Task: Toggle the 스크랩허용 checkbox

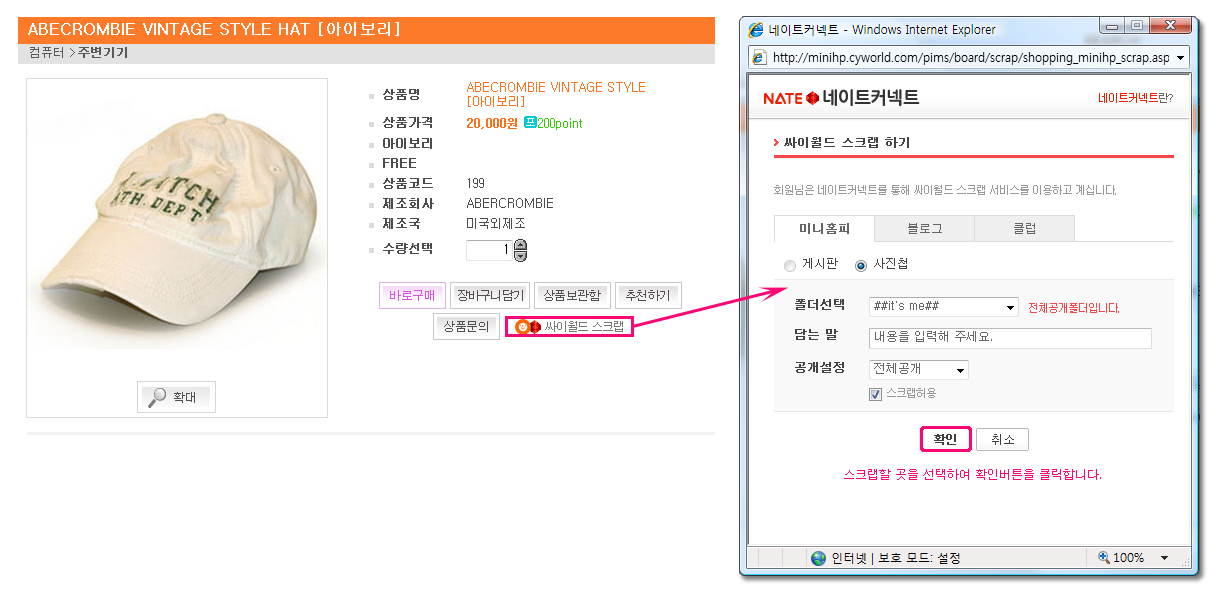Action: point(875,394)
